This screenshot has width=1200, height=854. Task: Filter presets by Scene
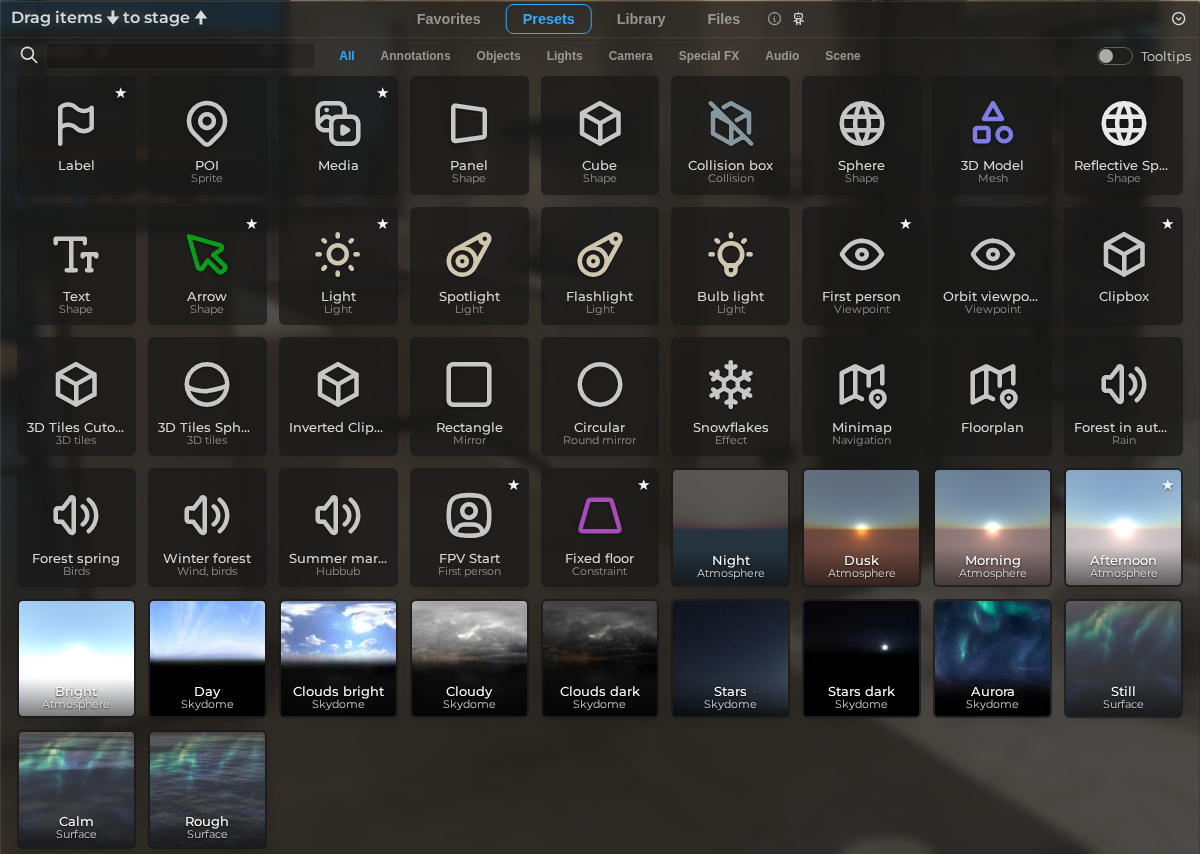coord(843,56)
